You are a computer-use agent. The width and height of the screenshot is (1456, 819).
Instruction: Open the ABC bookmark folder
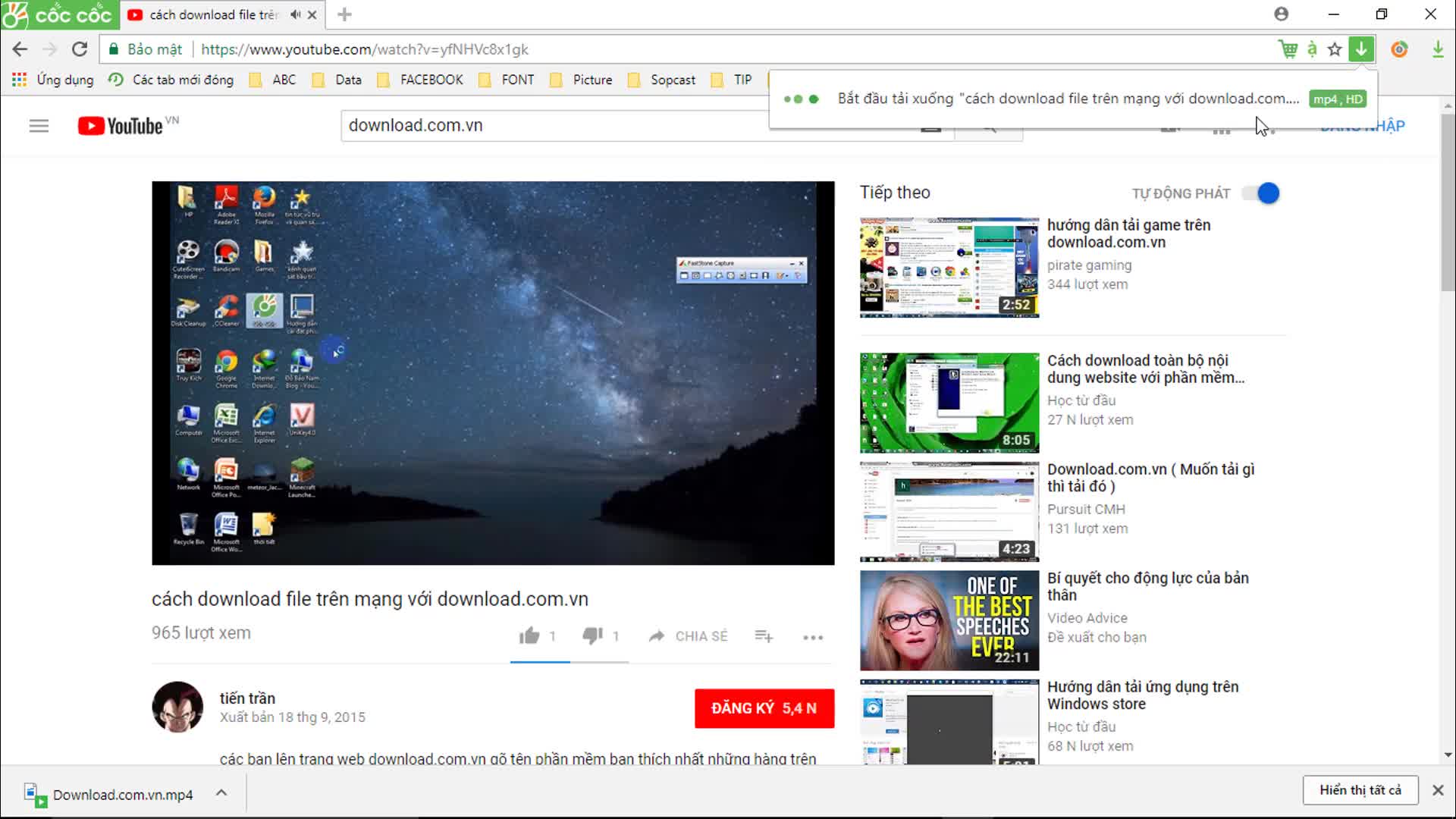(273, 80)
